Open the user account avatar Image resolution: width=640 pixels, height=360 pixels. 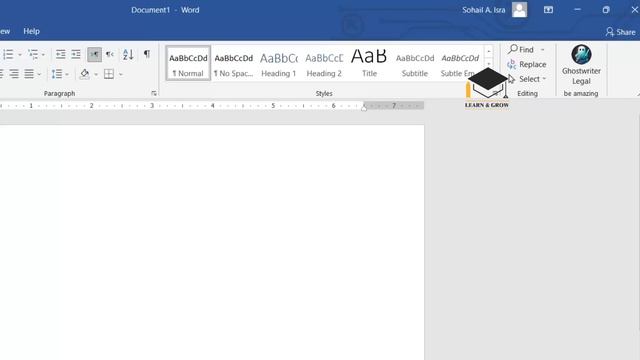point(519,10)
